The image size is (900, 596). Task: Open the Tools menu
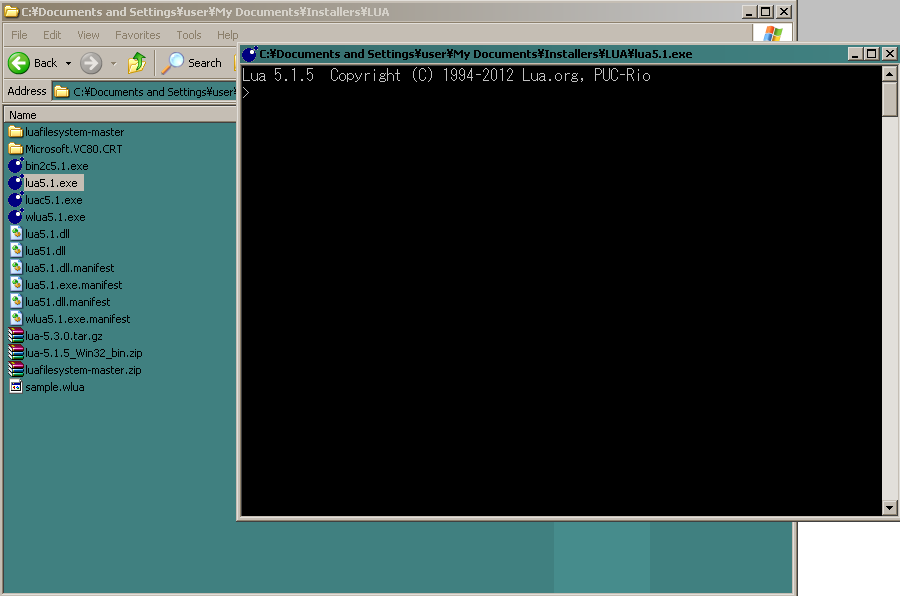click(189, 35)
